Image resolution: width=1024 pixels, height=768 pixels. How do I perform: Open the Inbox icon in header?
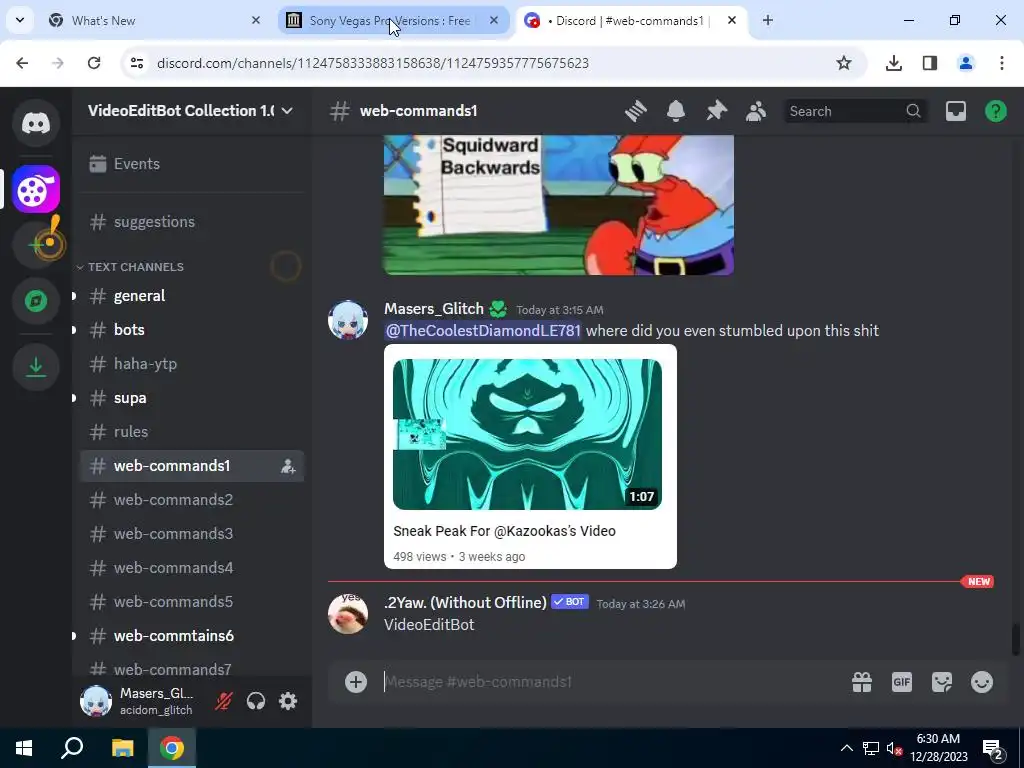coord(955,111)
